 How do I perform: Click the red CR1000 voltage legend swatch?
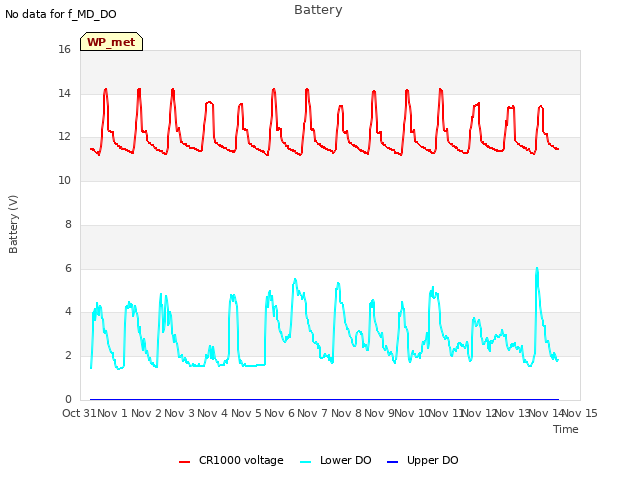click(184, 462)
